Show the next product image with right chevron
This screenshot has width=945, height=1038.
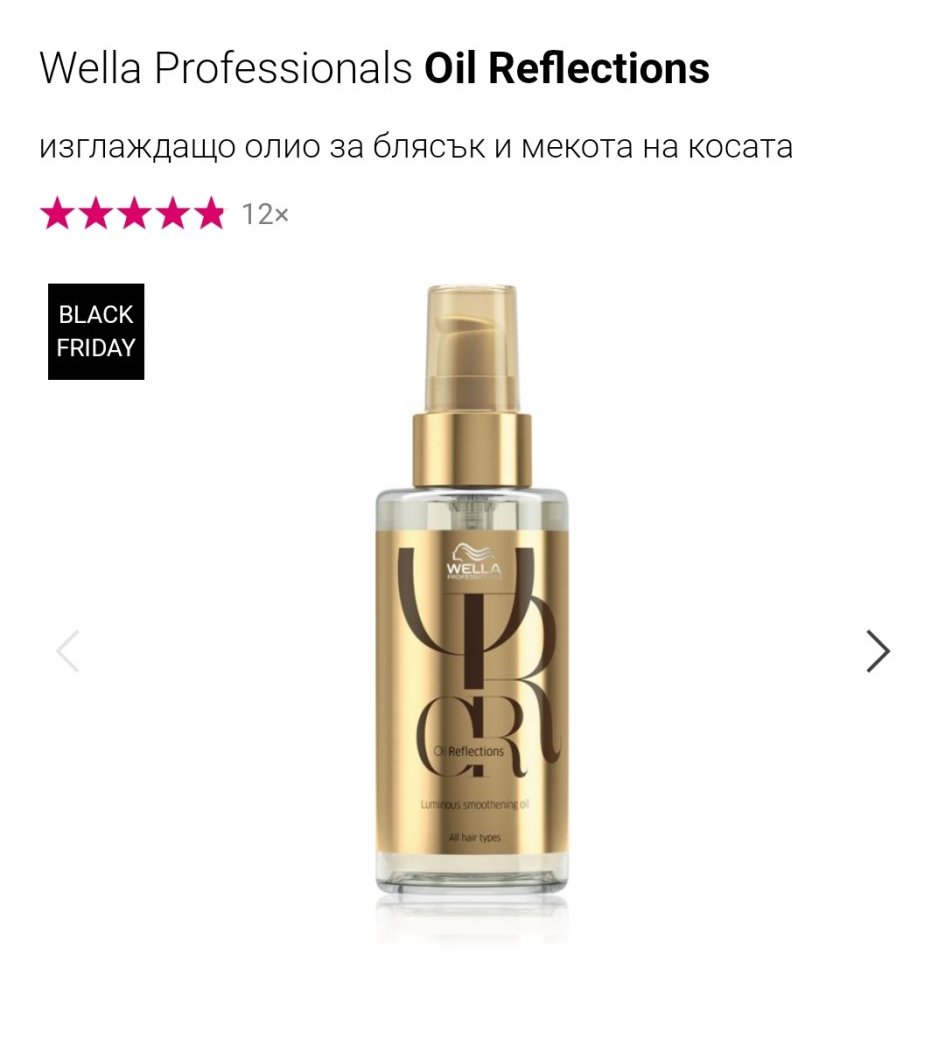878,651
